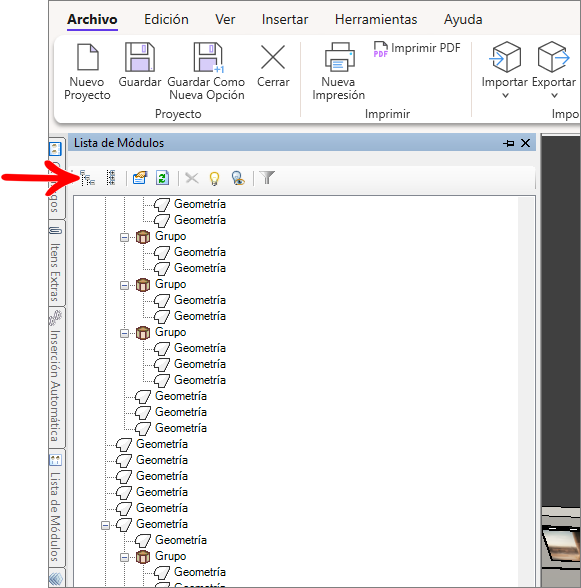Click the funnel filter icon
The width and height of the screenshot is (581, 588).
point(267,177)
